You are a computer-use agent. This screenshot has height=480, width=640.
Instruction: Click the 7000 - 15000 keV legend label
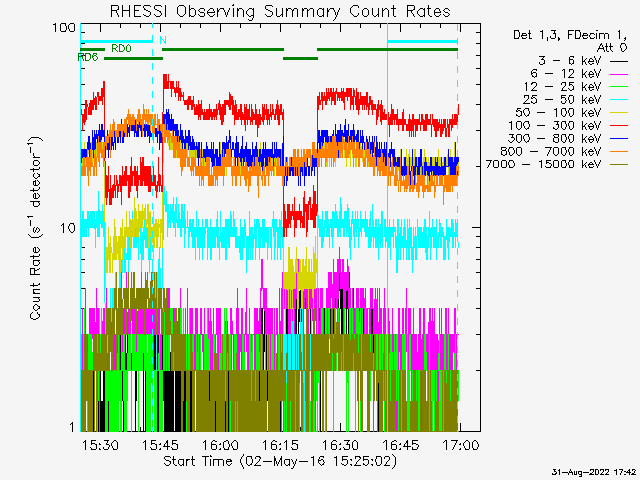(x=543, y=164)
